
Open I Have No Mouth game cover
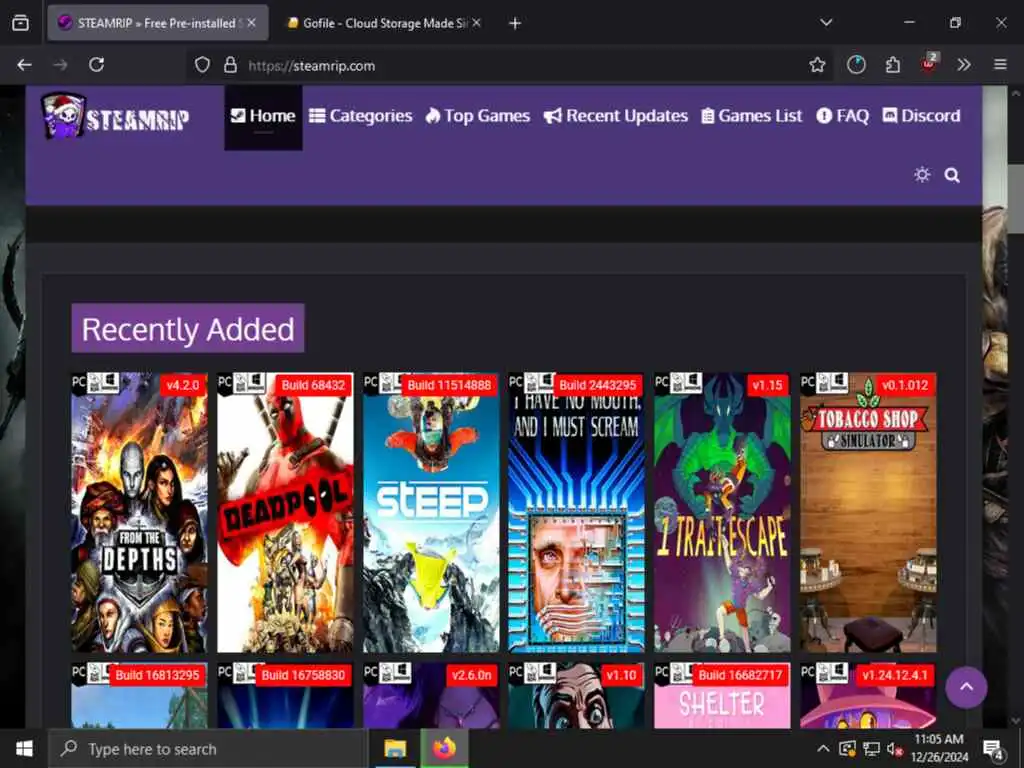(x=577, y=513)
